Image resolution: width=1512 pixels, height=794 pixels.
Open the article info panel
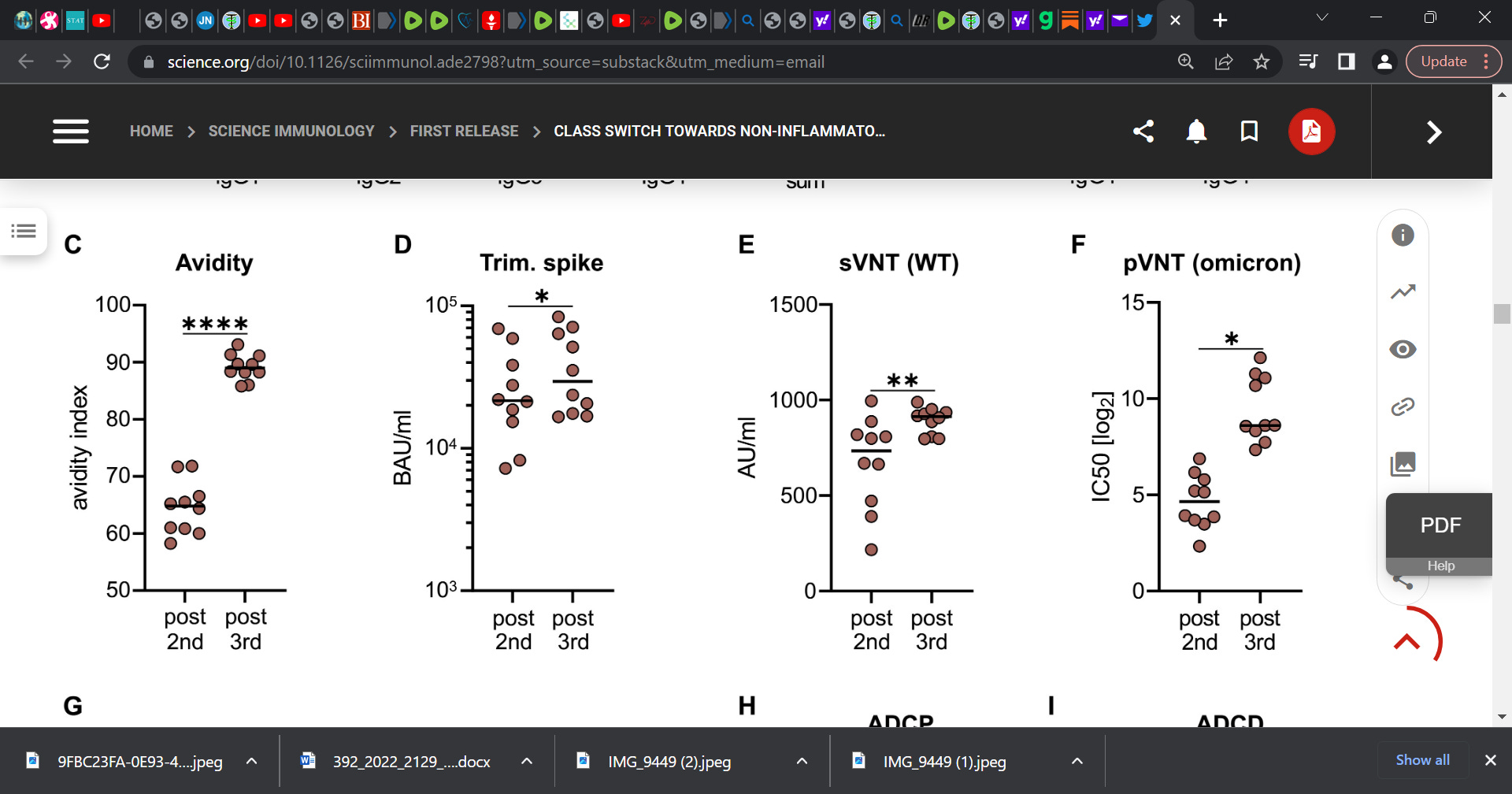(x=1403, y=235)
